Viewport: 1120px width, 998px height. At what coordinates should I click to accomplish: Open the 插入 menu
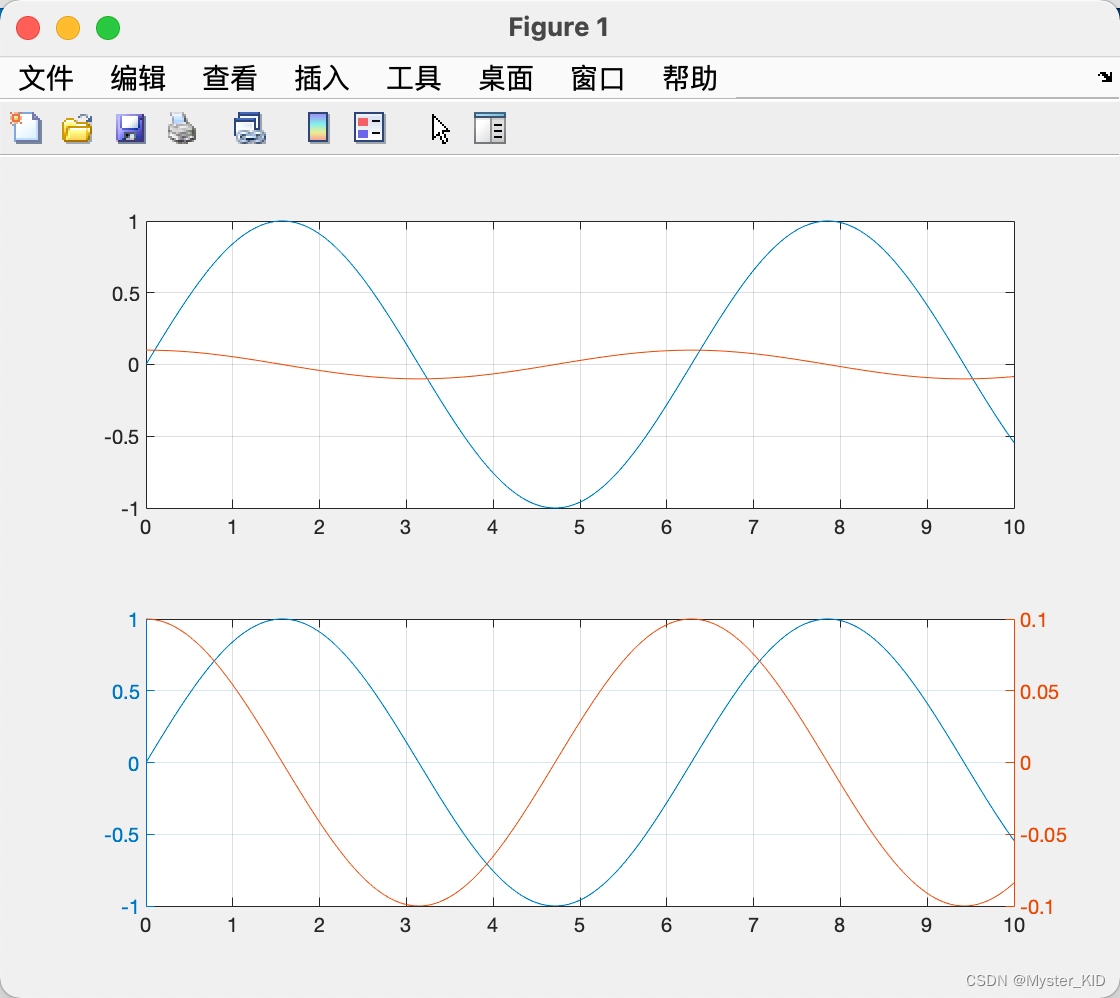322,78
